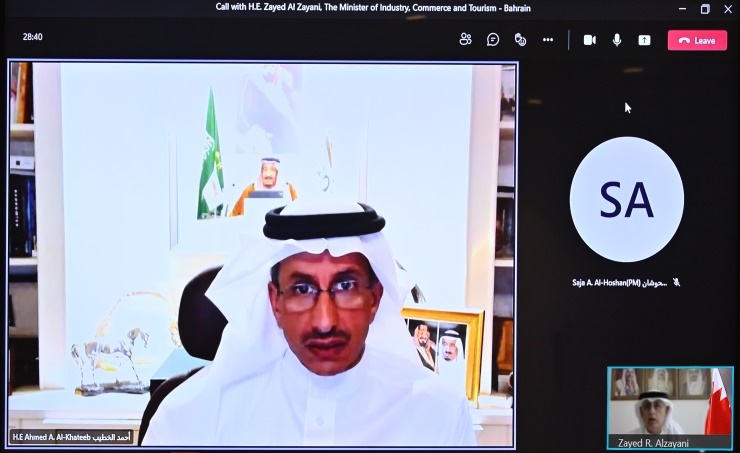
Task: Toggle the microphone mute
Action: 617,40
